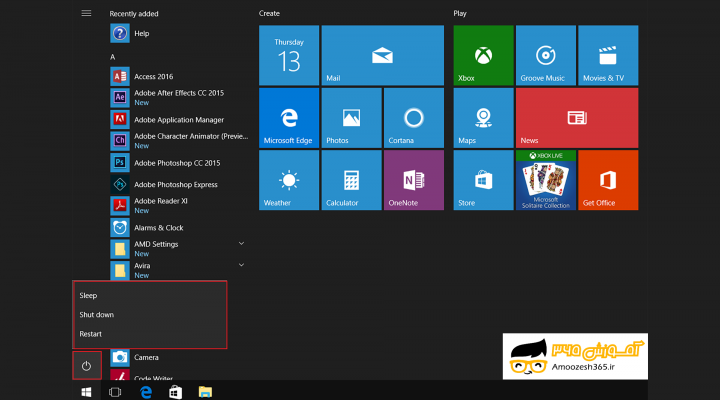Screen dimensions: 720x400
Task: Open Store from the taskbar
Action: coord(175,392)
